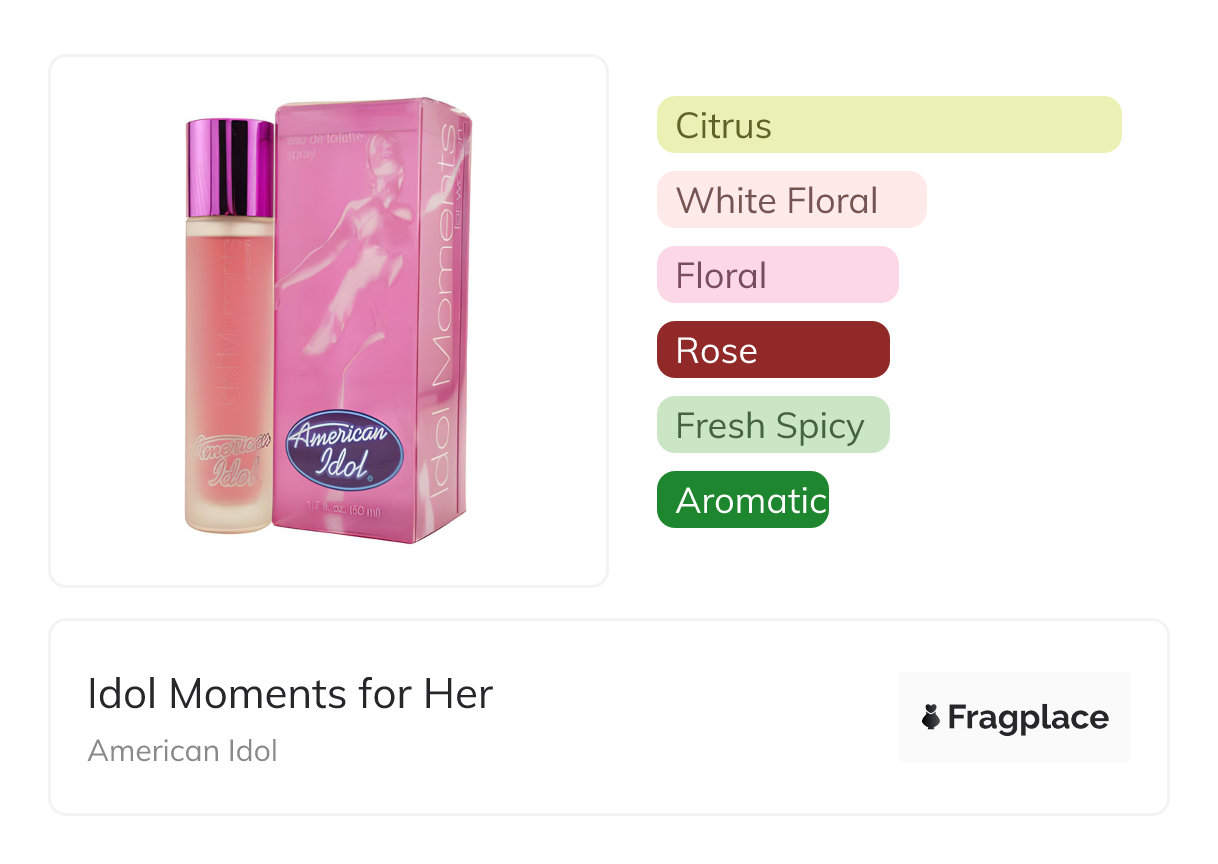Select the Aromatic accord bar
The width and height of the screenshot is (1218, 864).
[x=742, y=500]
